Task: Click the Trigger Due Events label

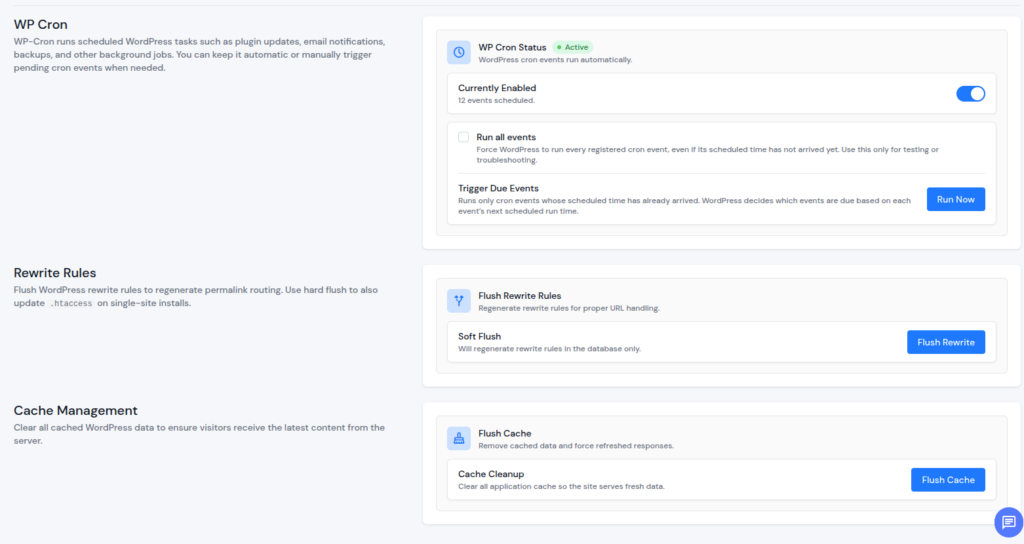Action: tap(498, 188)
